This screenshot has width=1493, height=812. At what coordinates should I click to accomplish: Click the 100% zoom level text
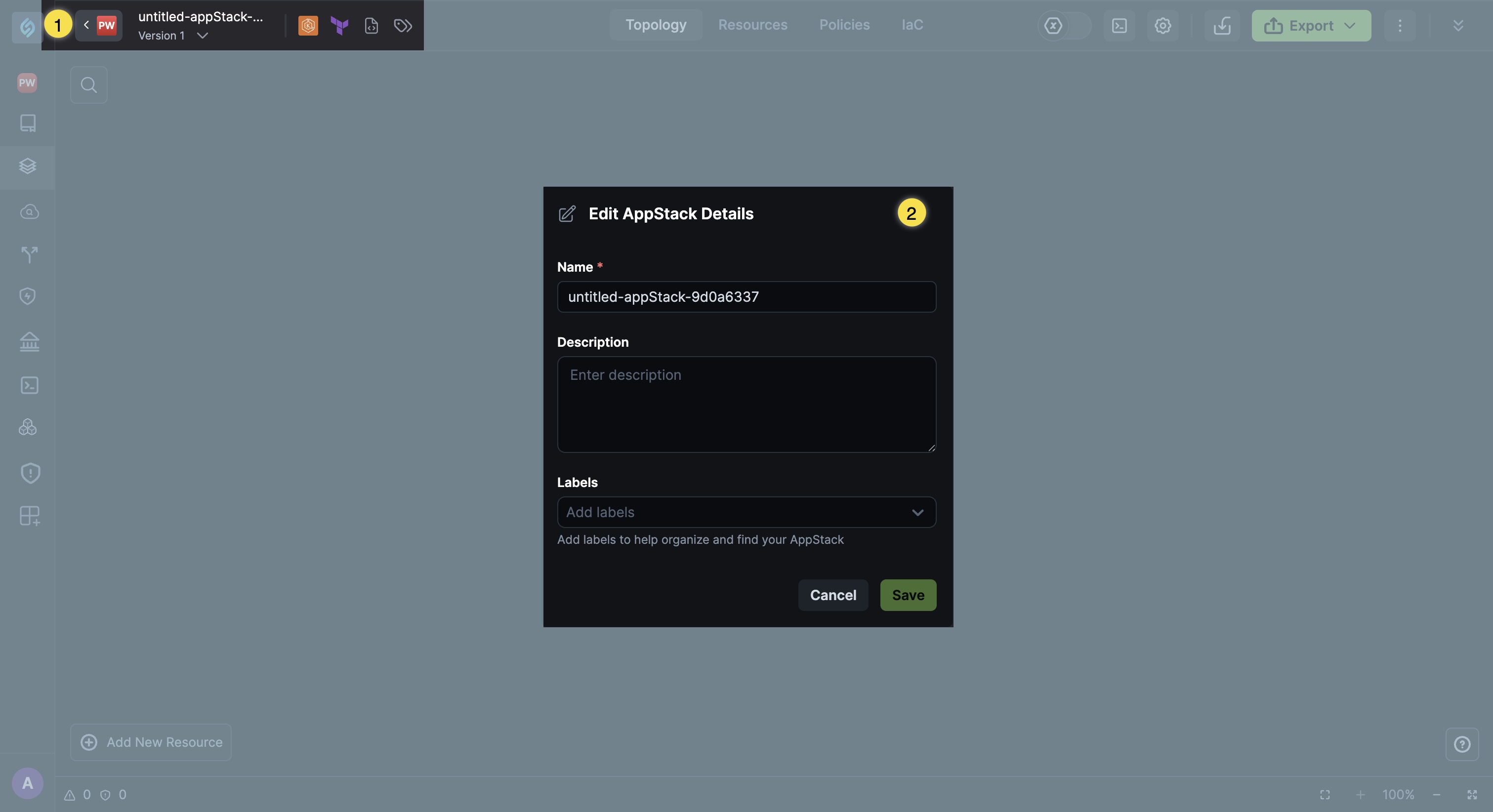pos(1398,795)
